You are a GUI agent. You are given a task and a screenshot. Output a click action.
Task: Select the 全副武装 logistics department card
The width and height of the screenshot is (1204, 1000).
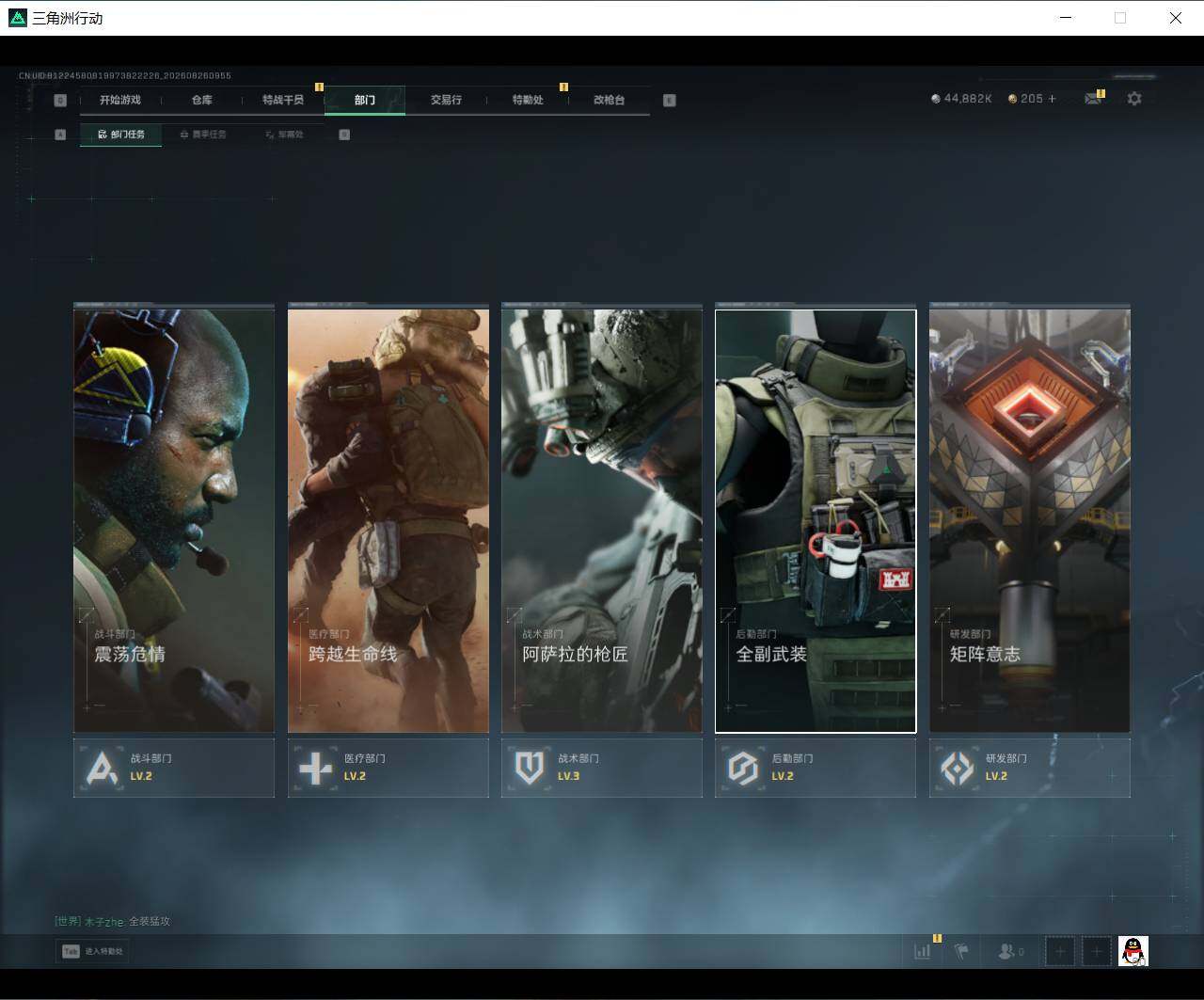click(x=816, y=520)
